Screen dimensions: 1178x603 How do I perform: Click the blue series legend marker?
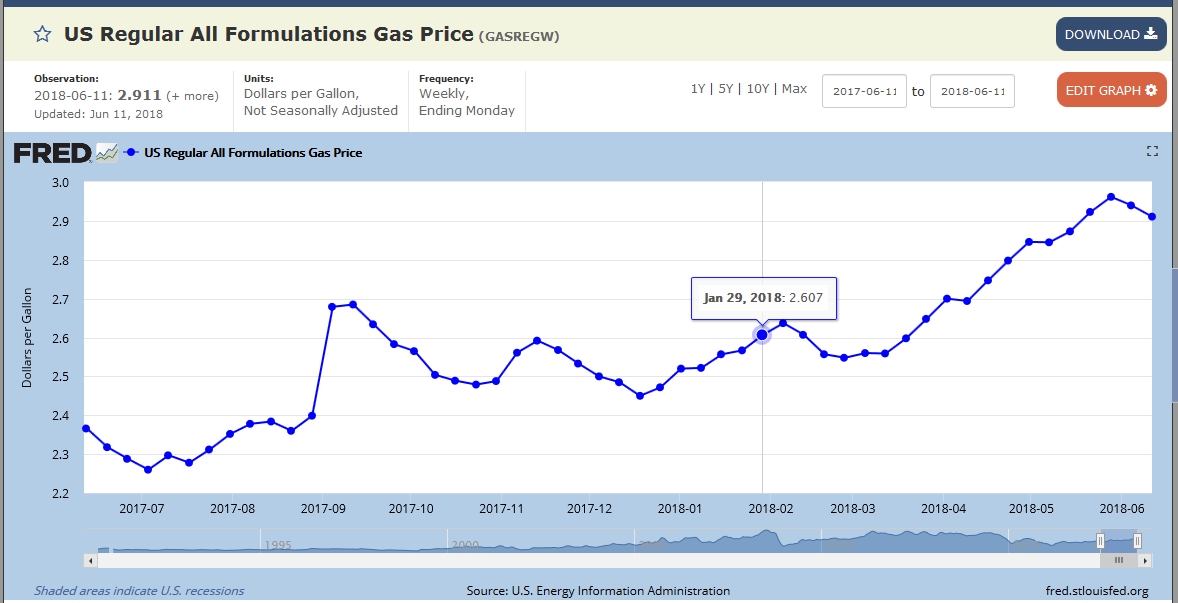(x=132, y=153)
